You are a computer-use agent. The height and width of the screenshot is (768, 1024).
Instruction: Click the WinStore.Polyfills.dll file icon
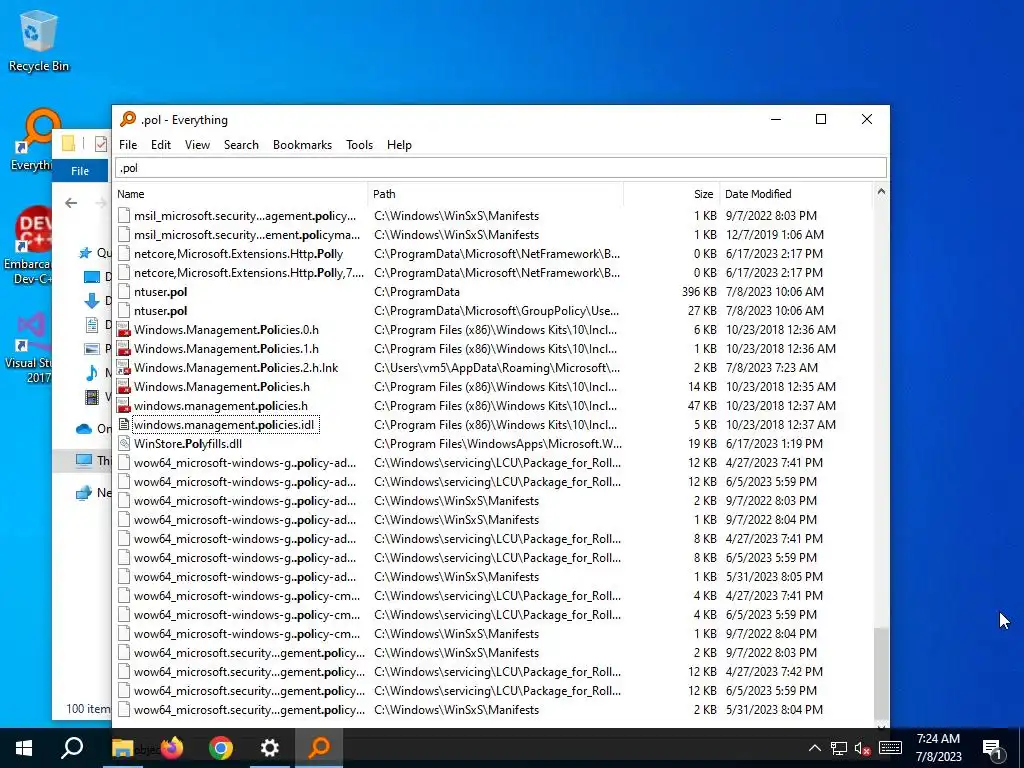coord(123,443)
